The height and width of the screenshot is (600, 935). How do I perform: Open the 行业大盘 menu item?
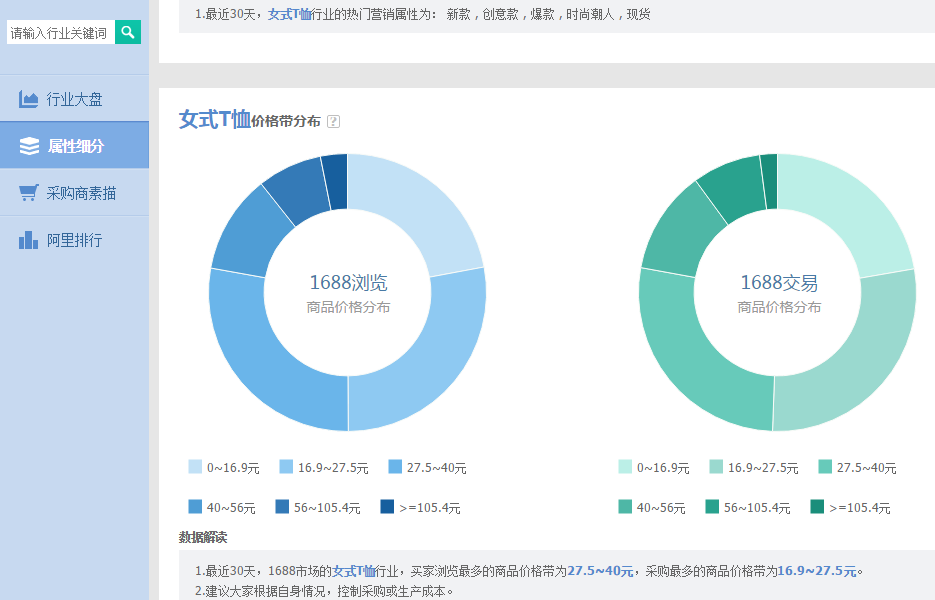click(x=74, y=99)
